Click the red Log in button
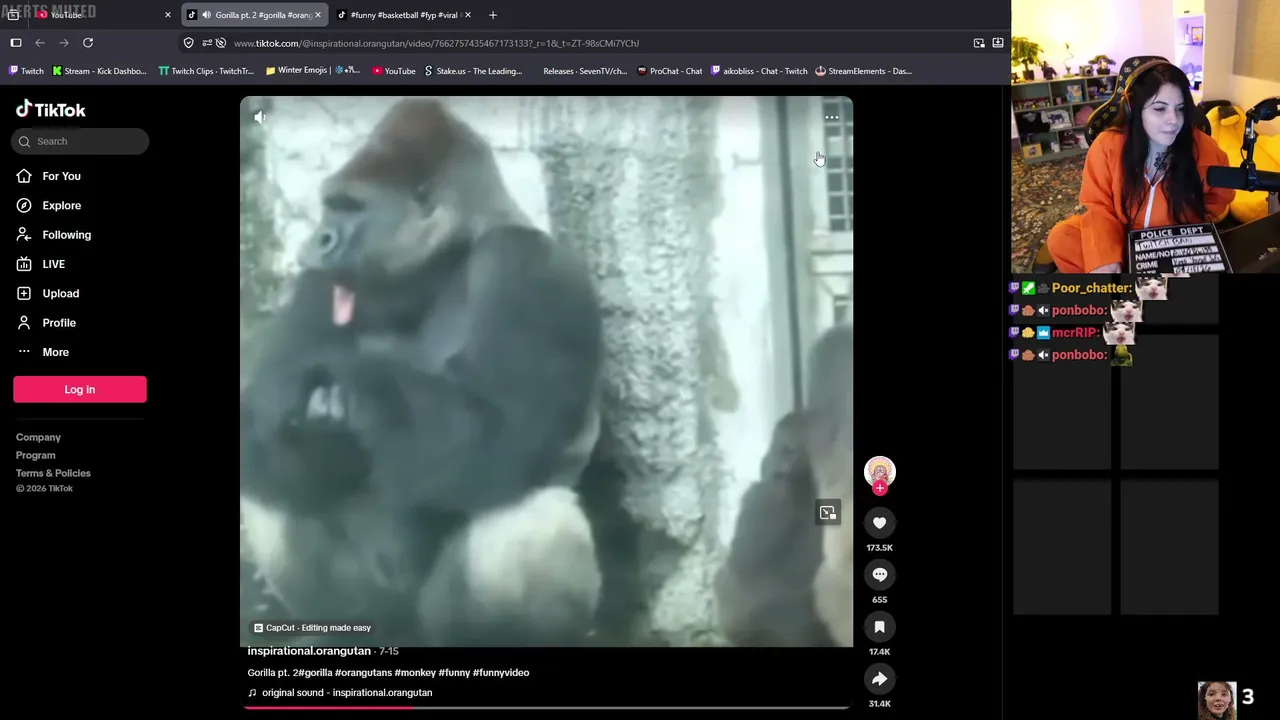 (80, 389)
